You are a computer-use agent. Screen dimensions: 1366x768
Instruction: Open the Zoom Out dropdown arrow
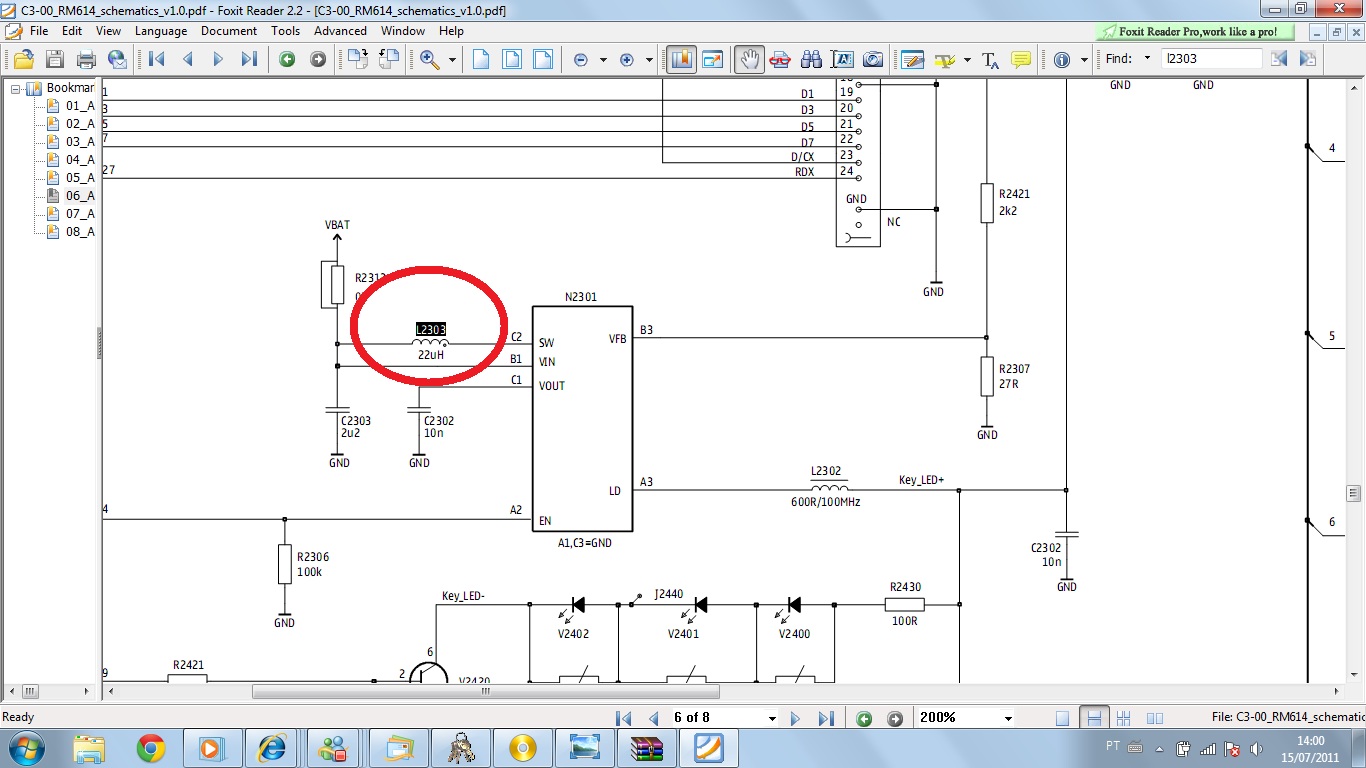pyautogui.click(x=603, y=60)
